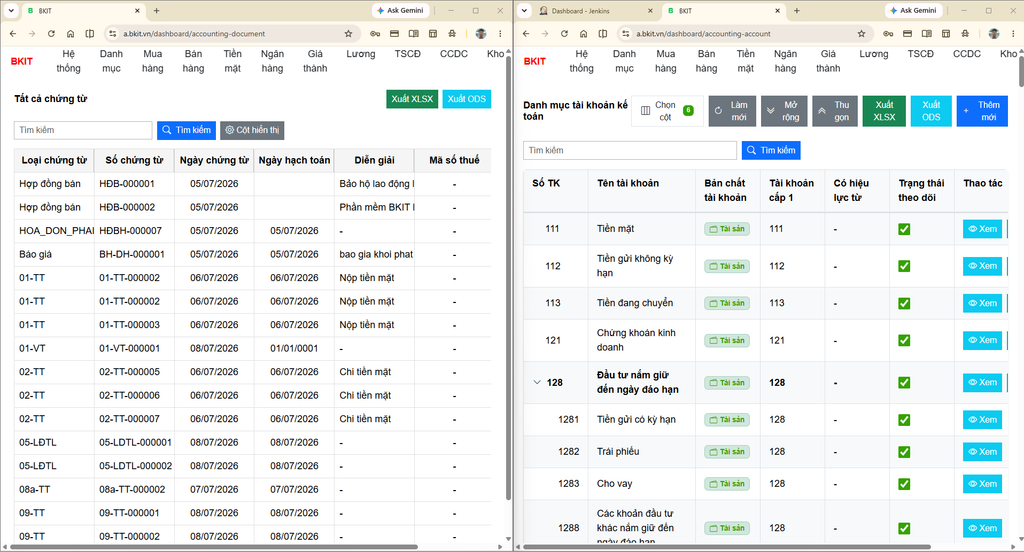Switch to Dashboard - Jenkins tab
The width and height of the screenshot is (1024, 552).
tap(581, 10)
